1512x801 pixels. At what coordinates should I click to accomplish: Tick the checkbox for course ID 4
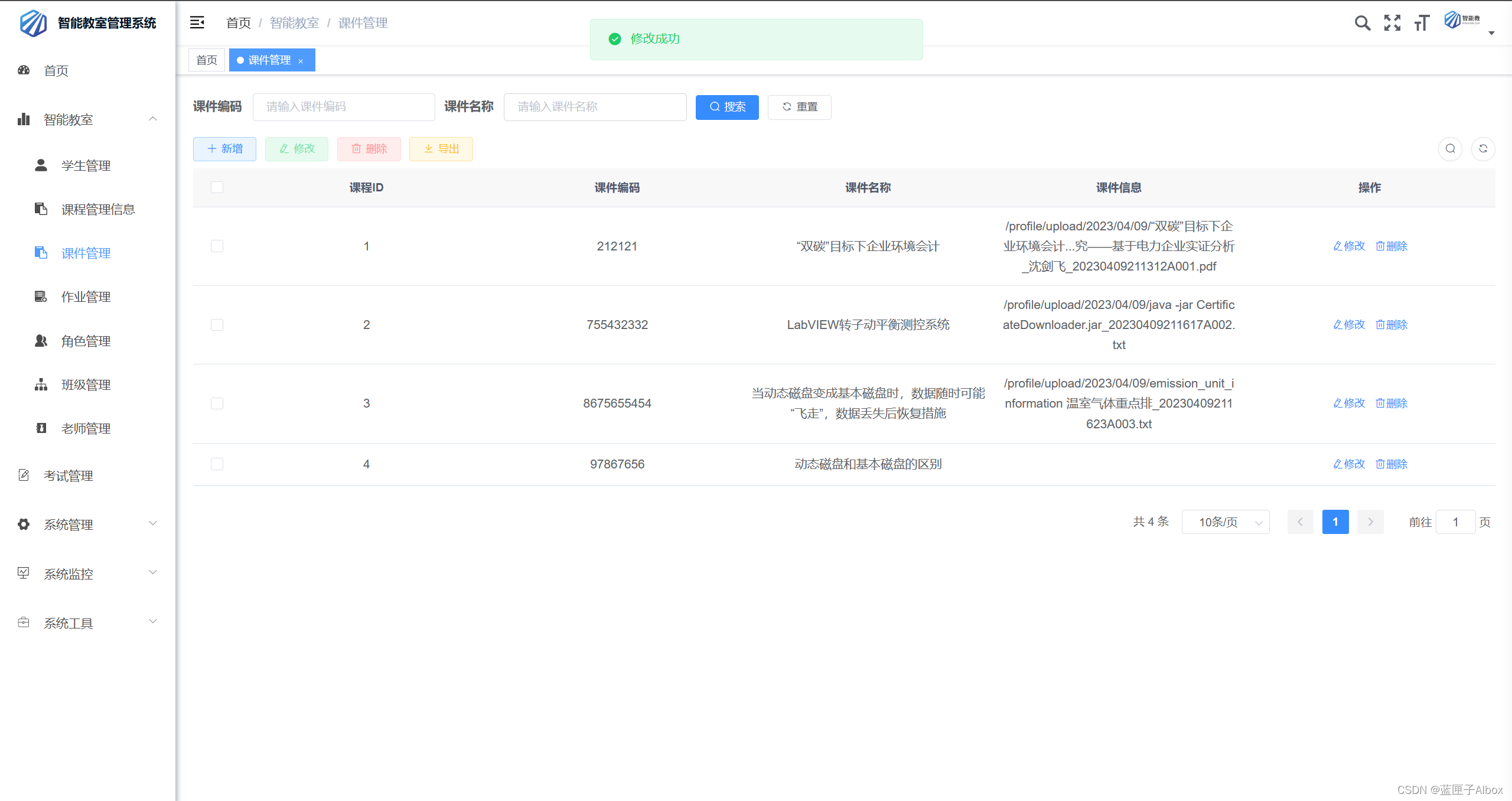pyautogui.click(x=217, y=464)
